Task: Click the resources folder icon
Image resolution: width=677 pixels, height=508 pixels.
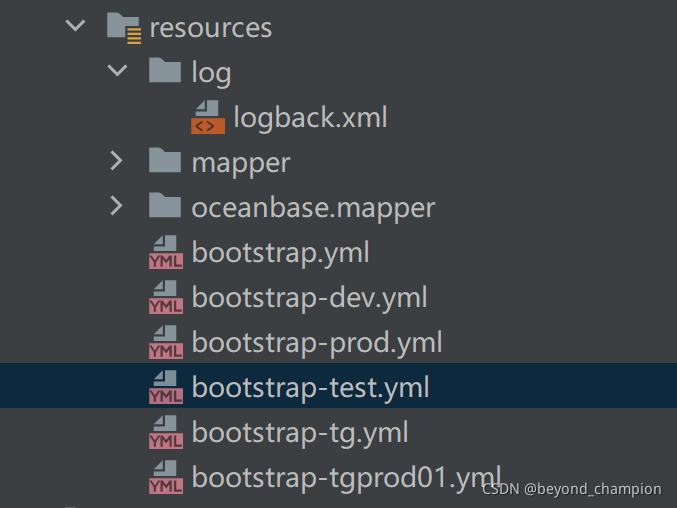Action: (124, 28)
